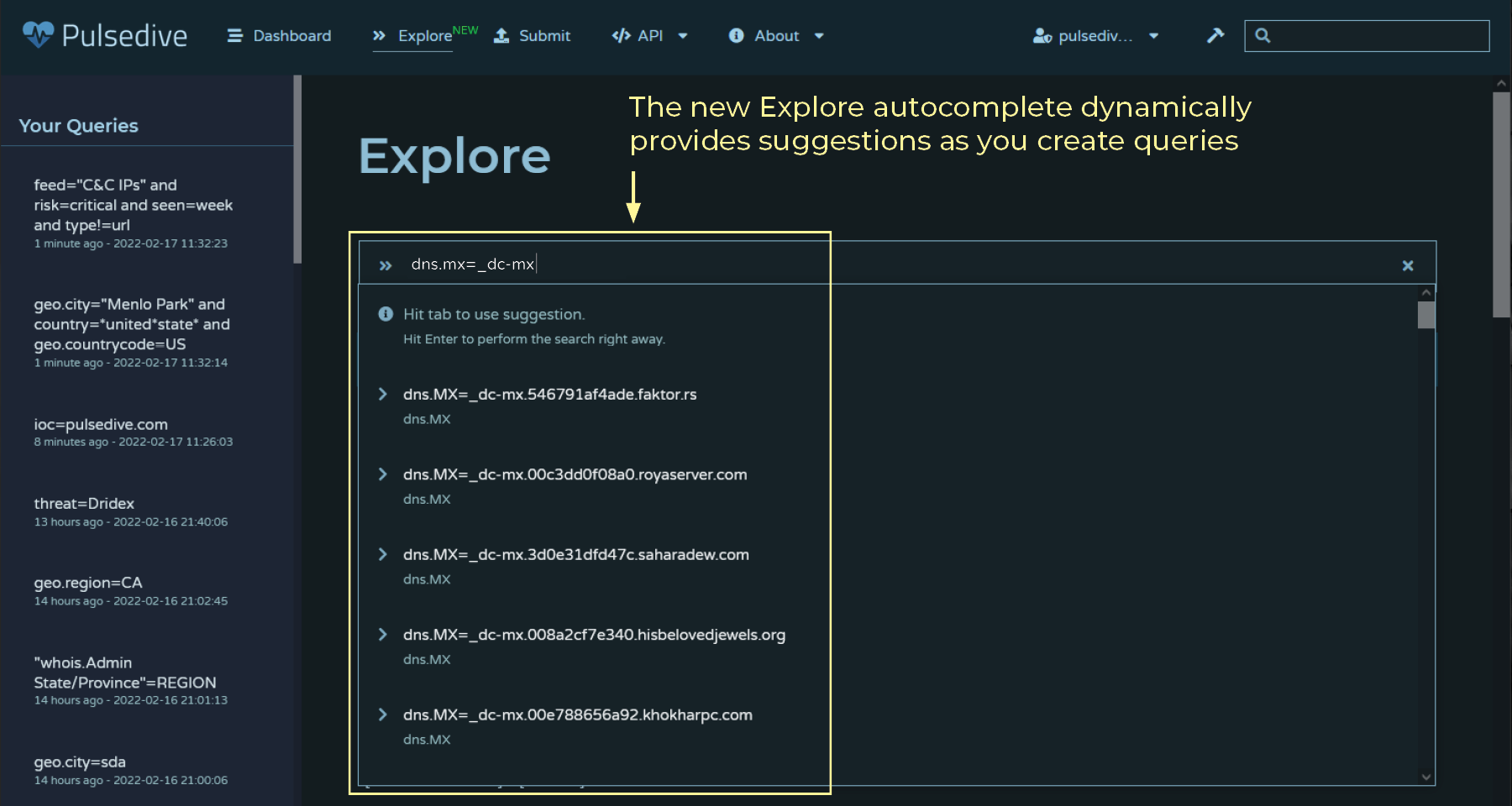Click timestamp 2022-02-17 11:26:03

point(176,442)
